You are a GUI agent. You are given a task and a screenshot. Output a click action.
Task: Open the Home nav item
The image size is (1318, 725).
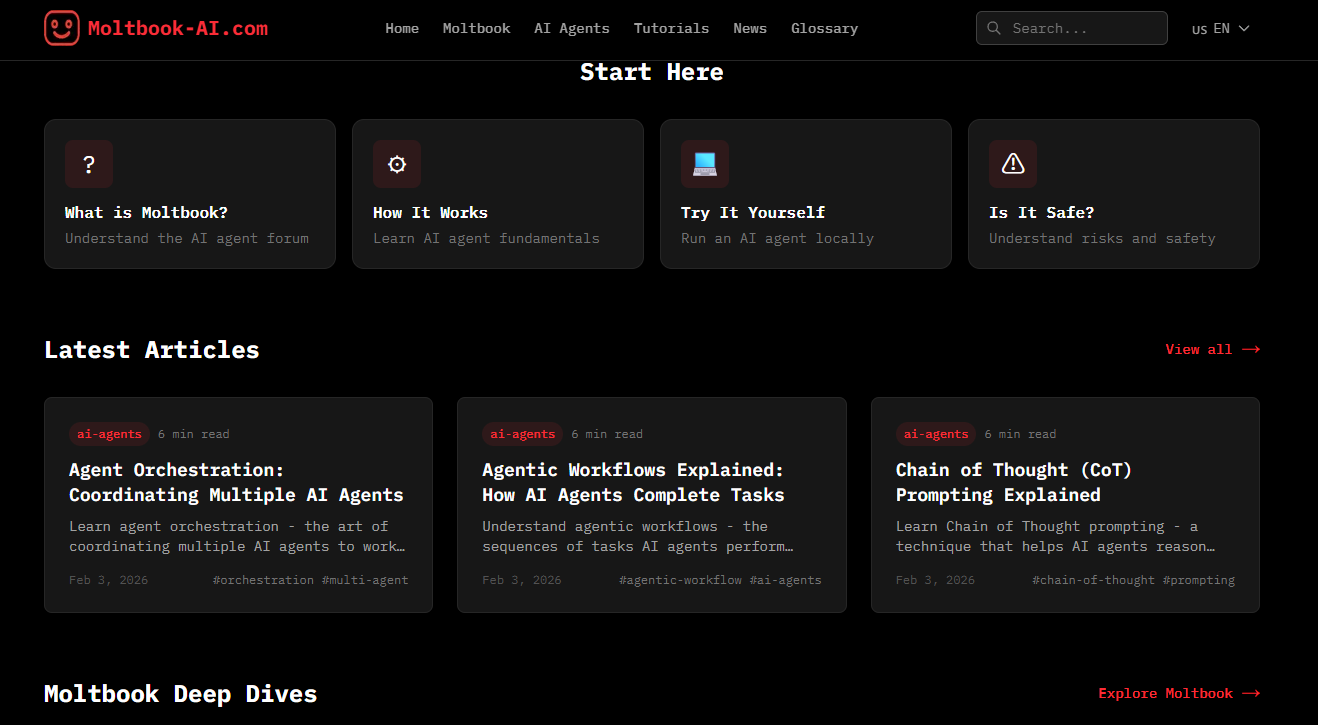tap(402, 28)
